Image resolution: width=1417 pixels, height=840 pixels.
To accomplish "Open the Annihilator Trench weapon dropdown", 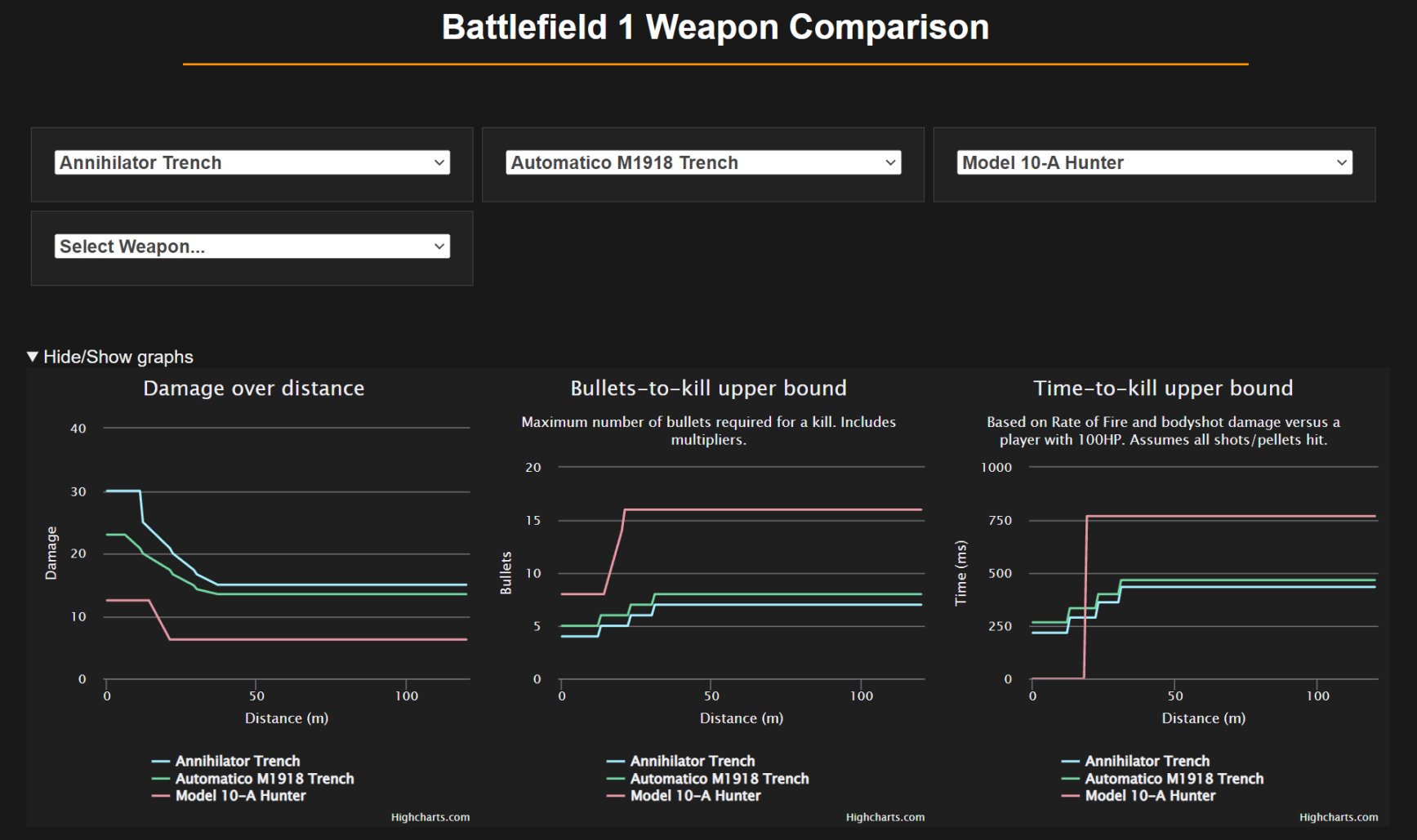I will coord(252,162).
